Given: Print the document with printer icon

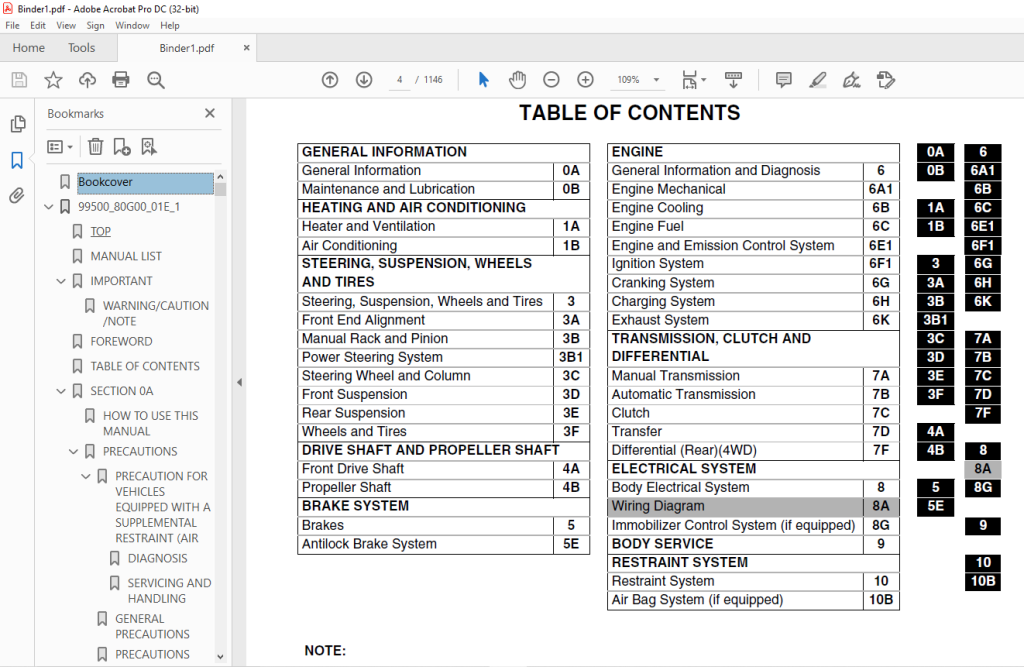Looking at the screenshot, I should [121, 80].
